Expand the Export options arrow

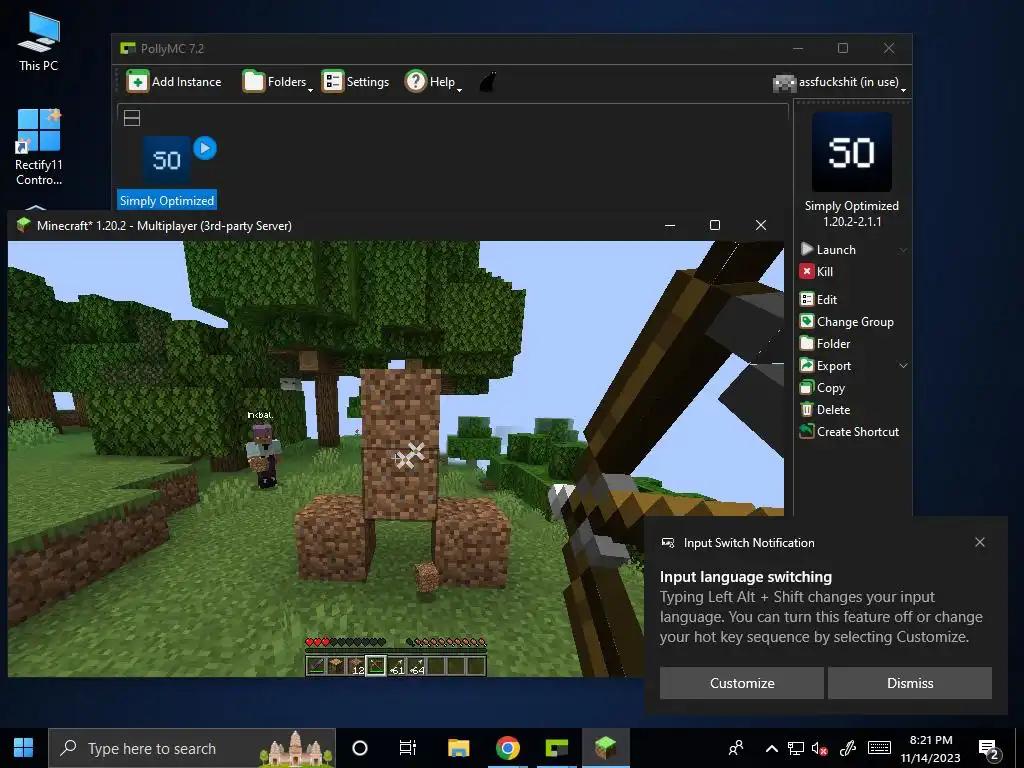903,366
